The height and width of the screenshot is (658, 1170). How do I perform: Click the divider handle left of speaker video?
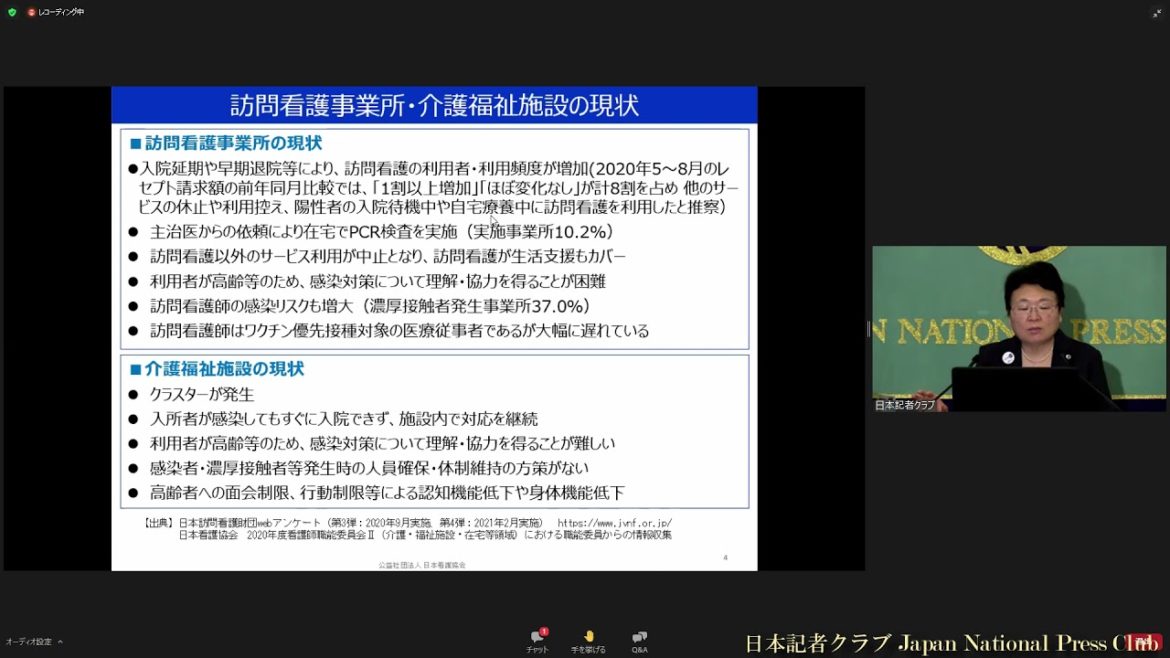click(868, 329)
